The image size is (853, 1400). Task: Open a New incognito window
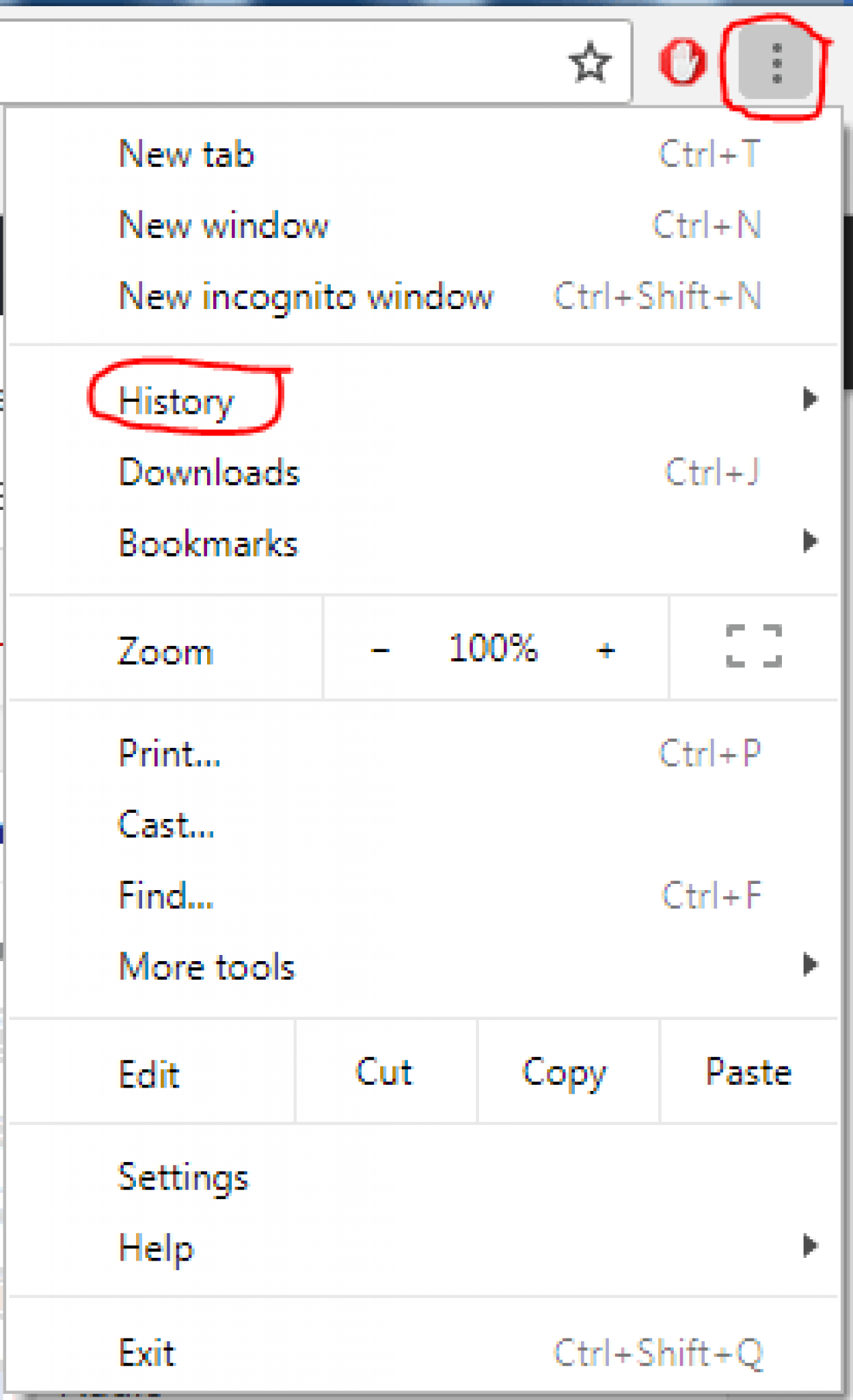tap(306, 297)
